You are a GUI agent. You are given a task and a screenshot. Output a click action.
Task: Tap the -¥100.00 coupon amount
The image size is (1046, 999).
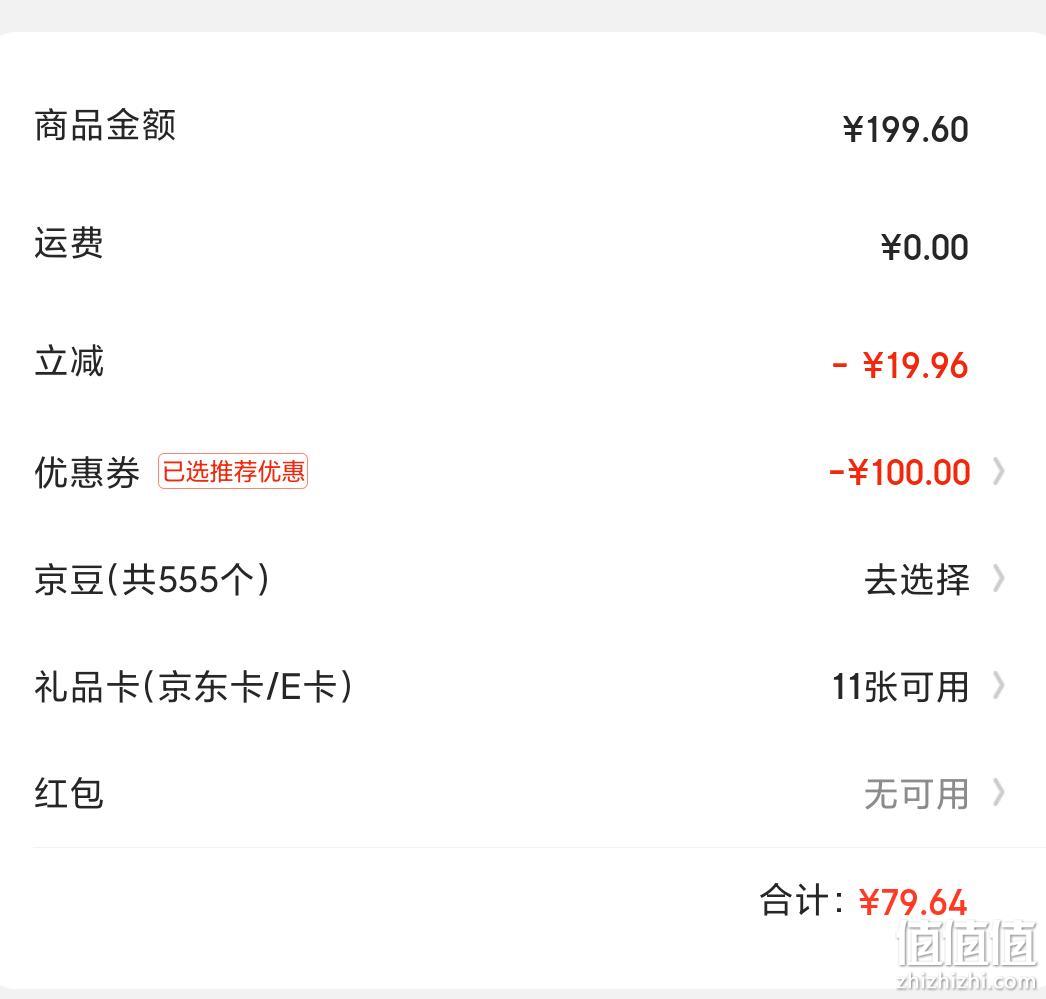(x=899, y=472)
